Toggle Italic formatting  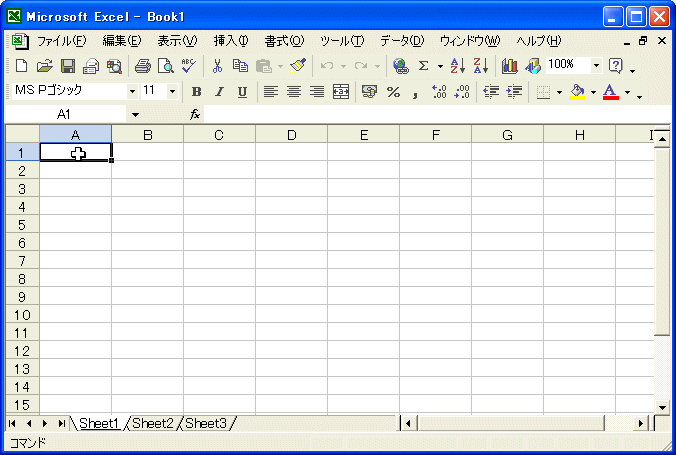coord(219,91)
